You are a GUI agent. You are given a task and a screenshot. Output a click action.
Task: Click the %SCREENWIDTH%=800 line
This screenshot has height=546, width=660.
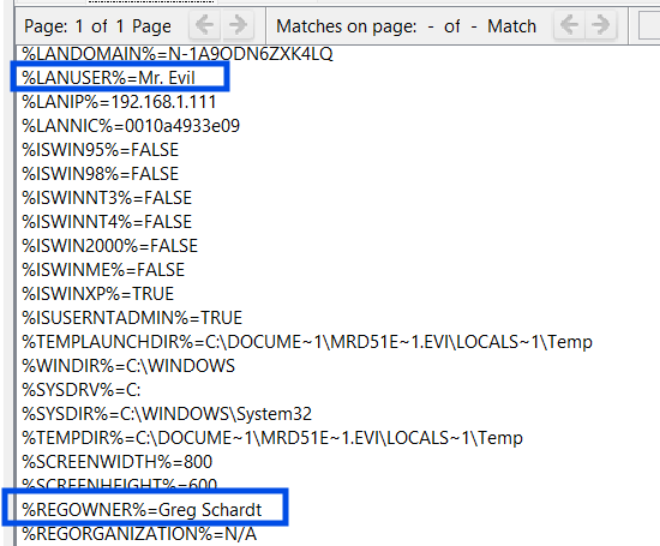coord(117,462)
